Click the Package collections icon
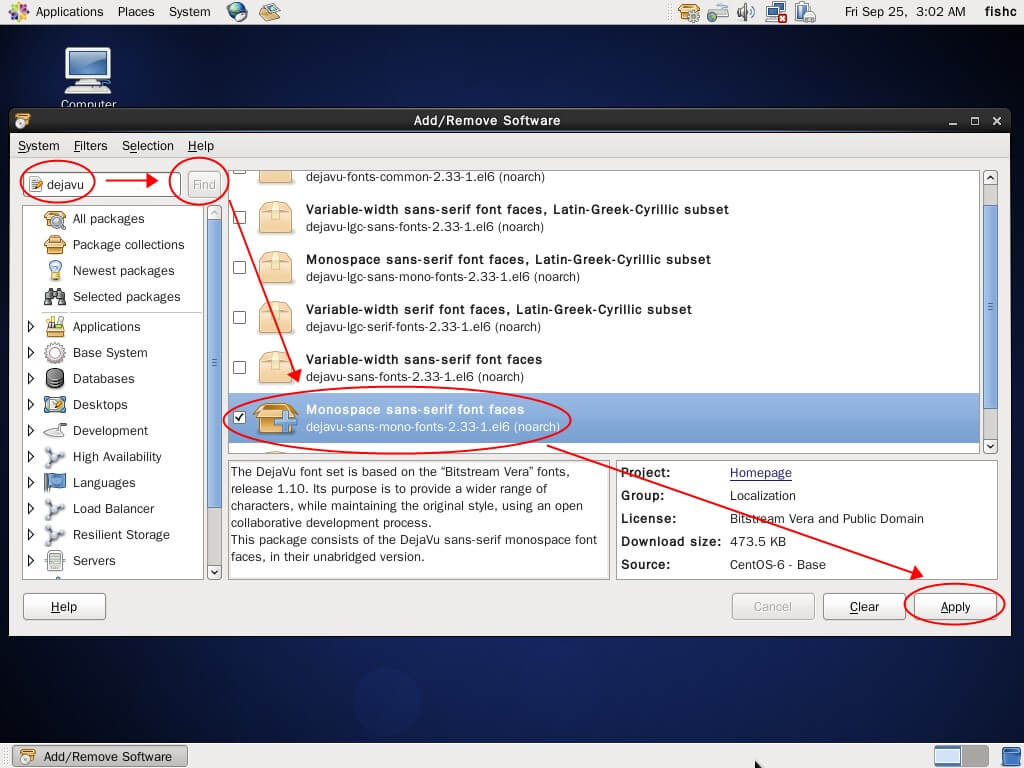Viewport: 1024px width, 768px height. click(55, 245)
